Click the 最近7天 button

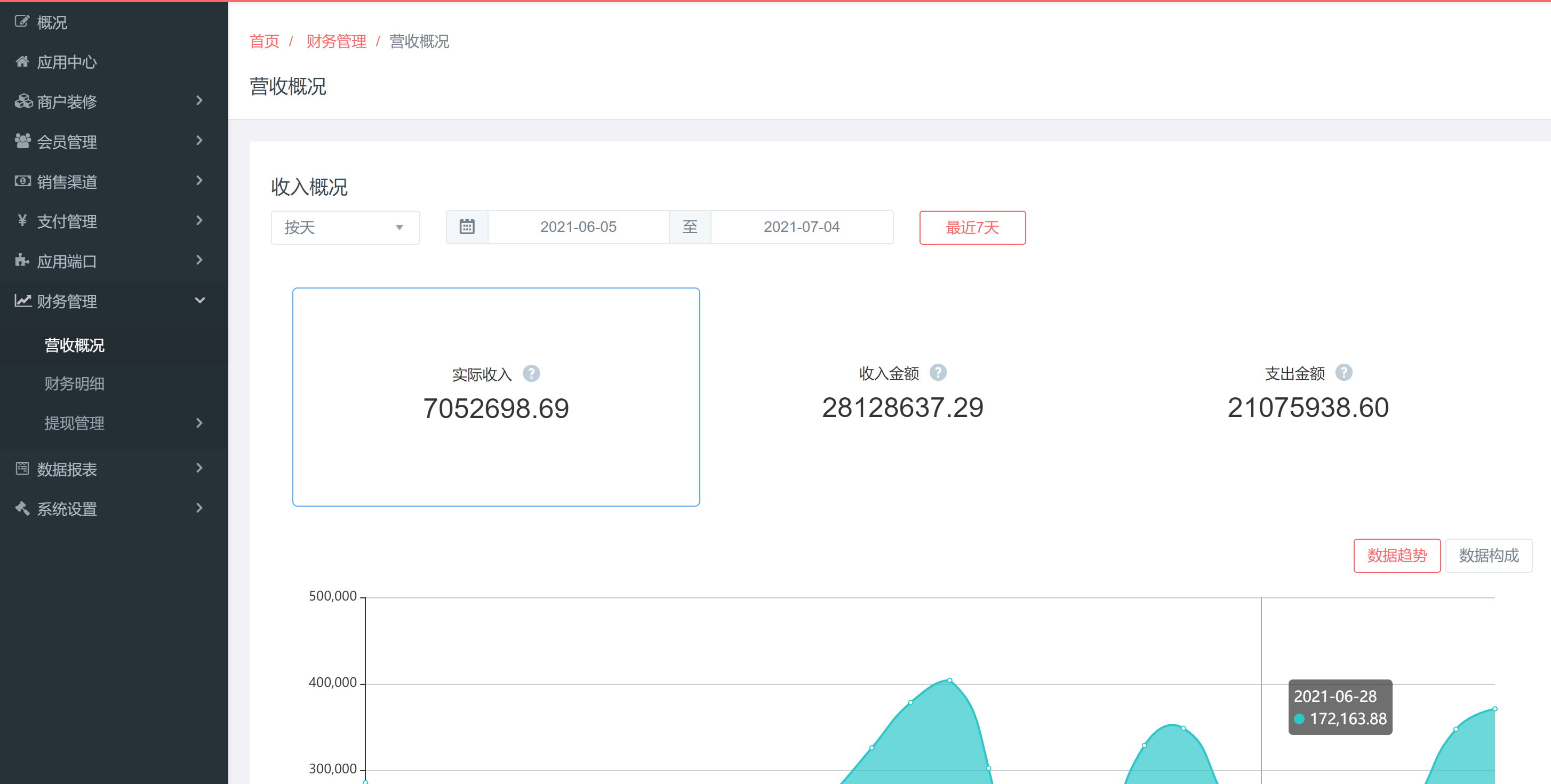(972, 228)
